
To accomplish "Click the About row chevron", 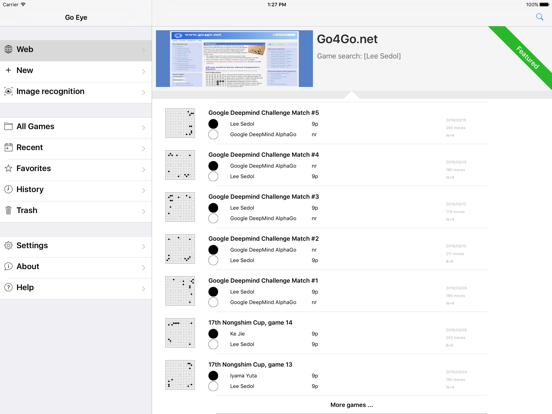I will (x=144, y=268).
